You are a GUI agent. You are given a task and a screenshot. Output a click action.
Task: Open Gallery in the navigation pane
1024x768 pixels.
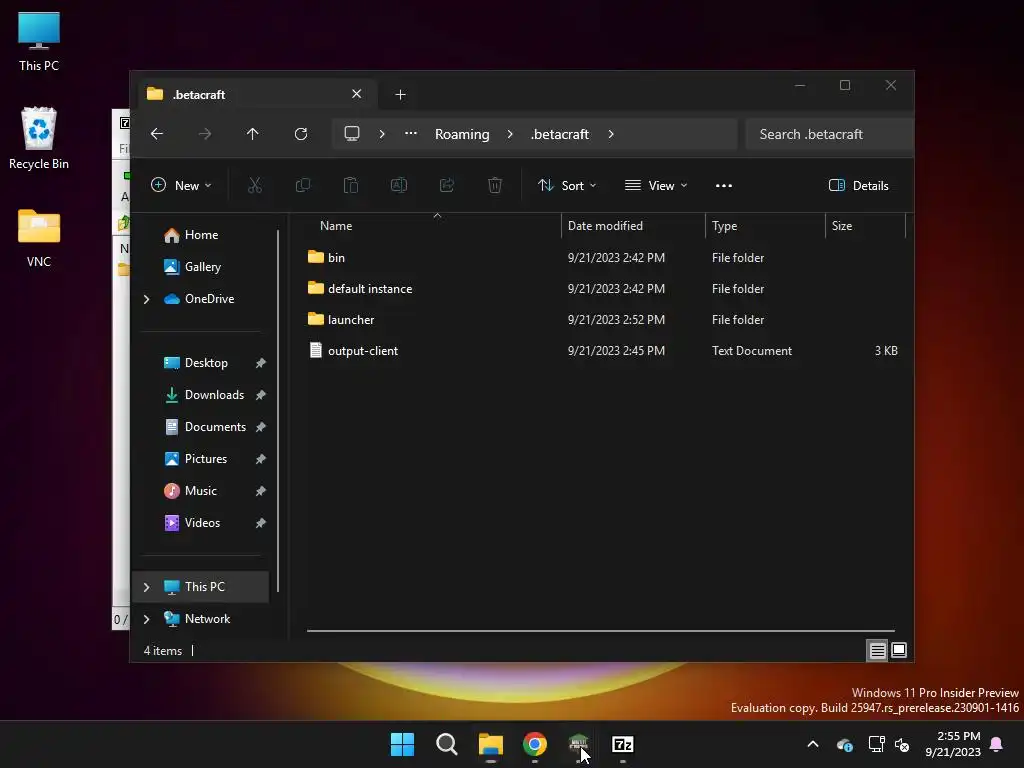[x=202, y=267]
